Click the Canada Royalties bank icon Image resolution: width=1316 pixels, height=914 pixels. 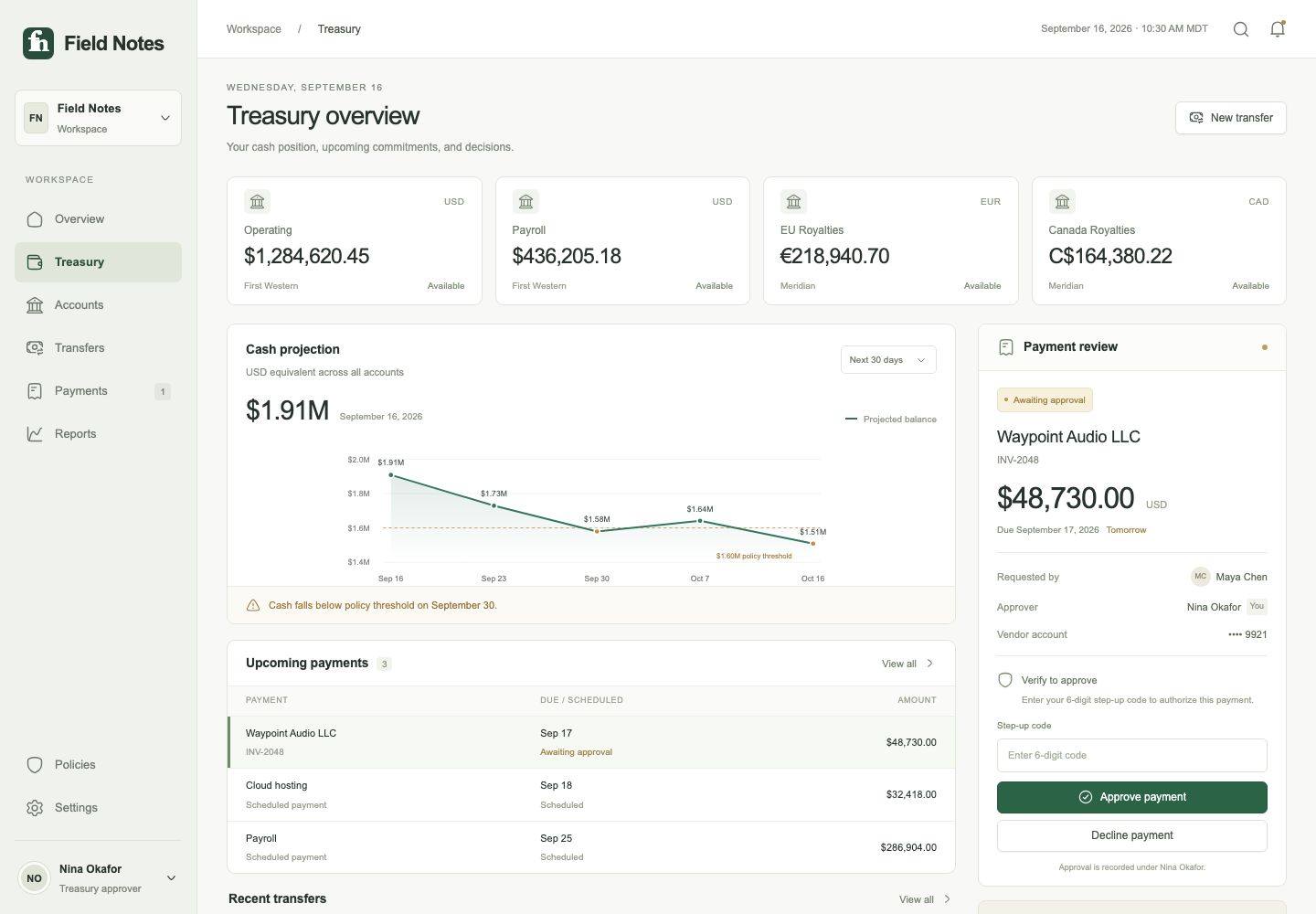1062,201
